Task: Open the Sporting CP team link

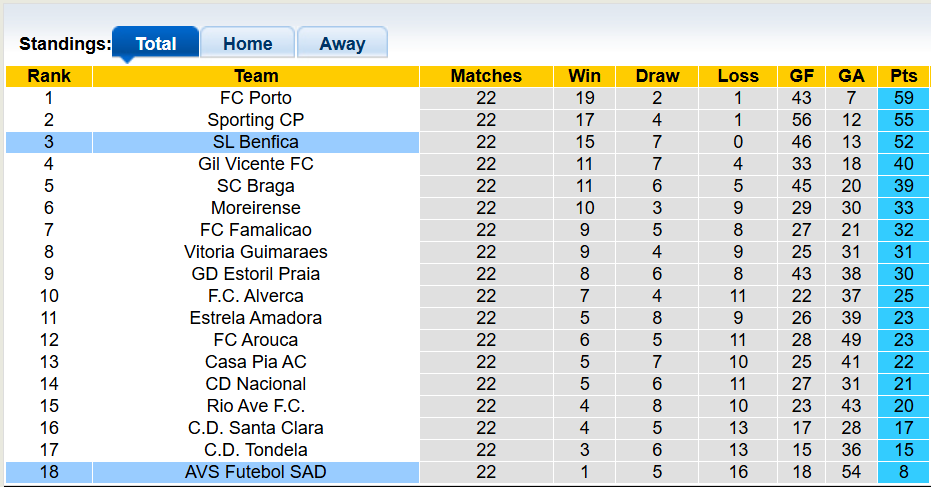Action: [x=256, y=120]
